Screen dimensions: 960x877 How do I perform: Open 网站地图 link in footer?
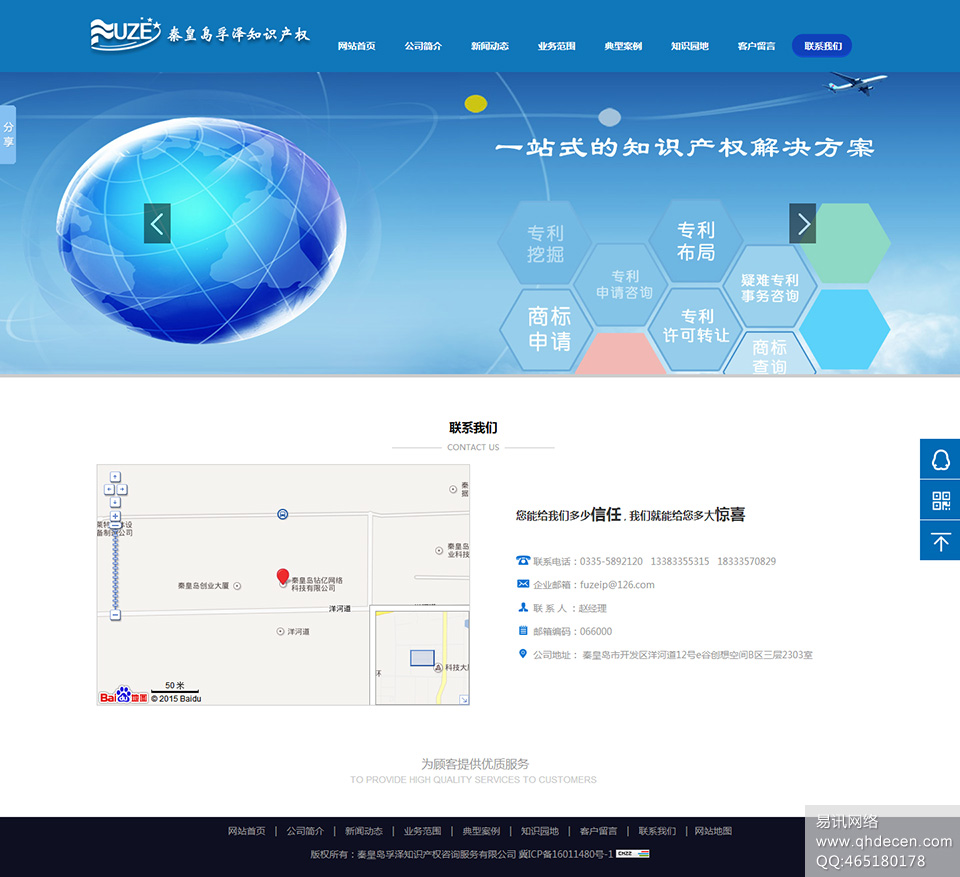pos(713,831)
